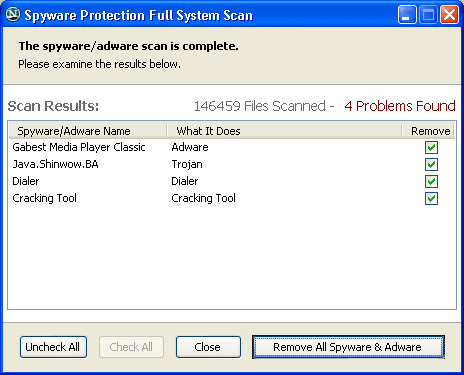Close window with the red X button
The height and width of the screenshot is (375, 464).
[449, 15]
